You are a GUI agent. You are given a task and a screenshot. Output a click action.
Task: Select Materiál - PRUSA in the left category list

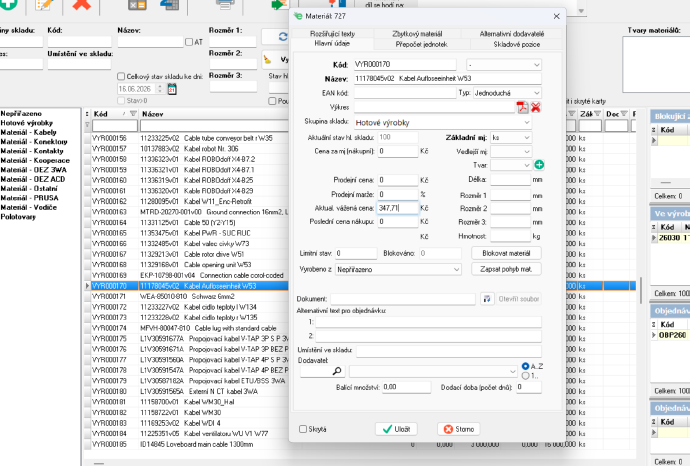coord(29,198)
